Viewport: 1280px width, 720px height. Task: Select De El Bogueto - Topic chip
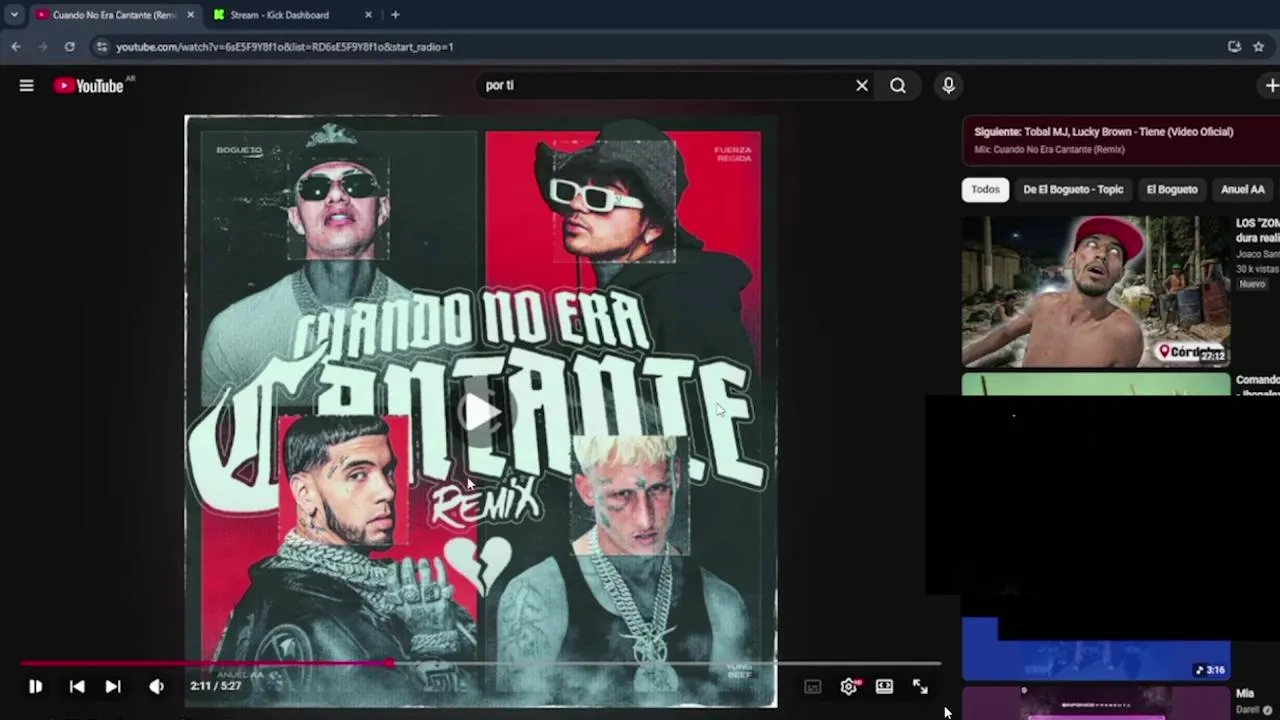click(x=1073, y=189)
